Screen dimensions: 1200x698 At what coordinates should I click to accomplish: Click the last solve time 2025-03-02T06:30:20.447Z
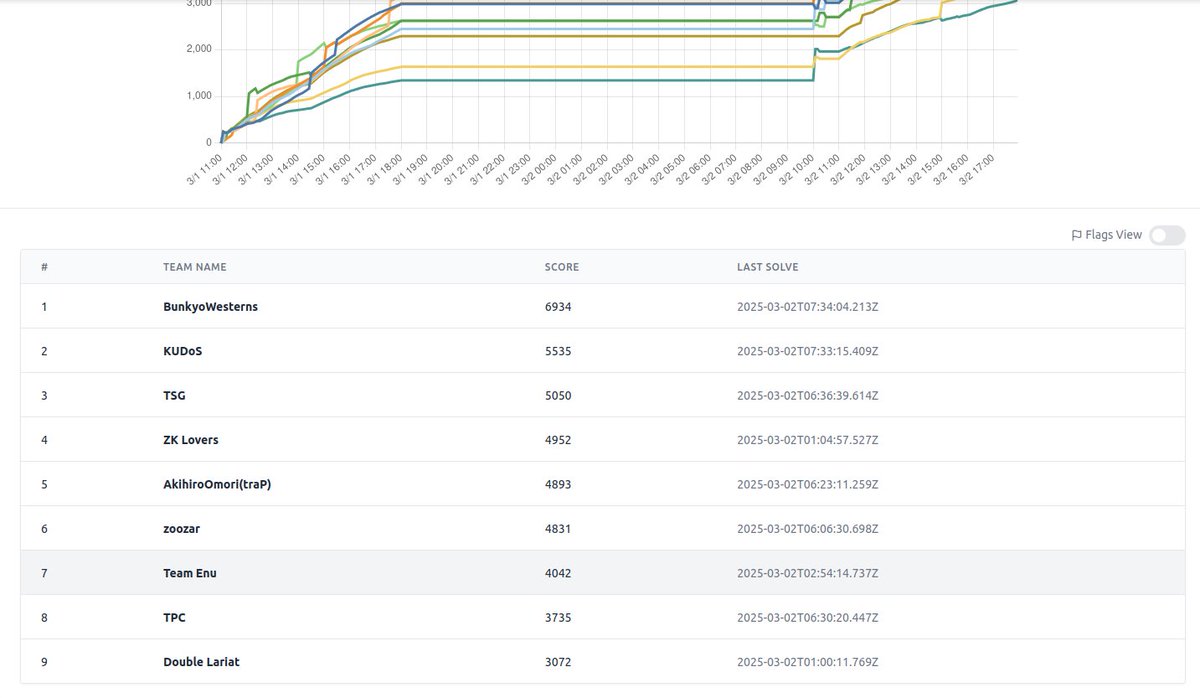point(807,618)
